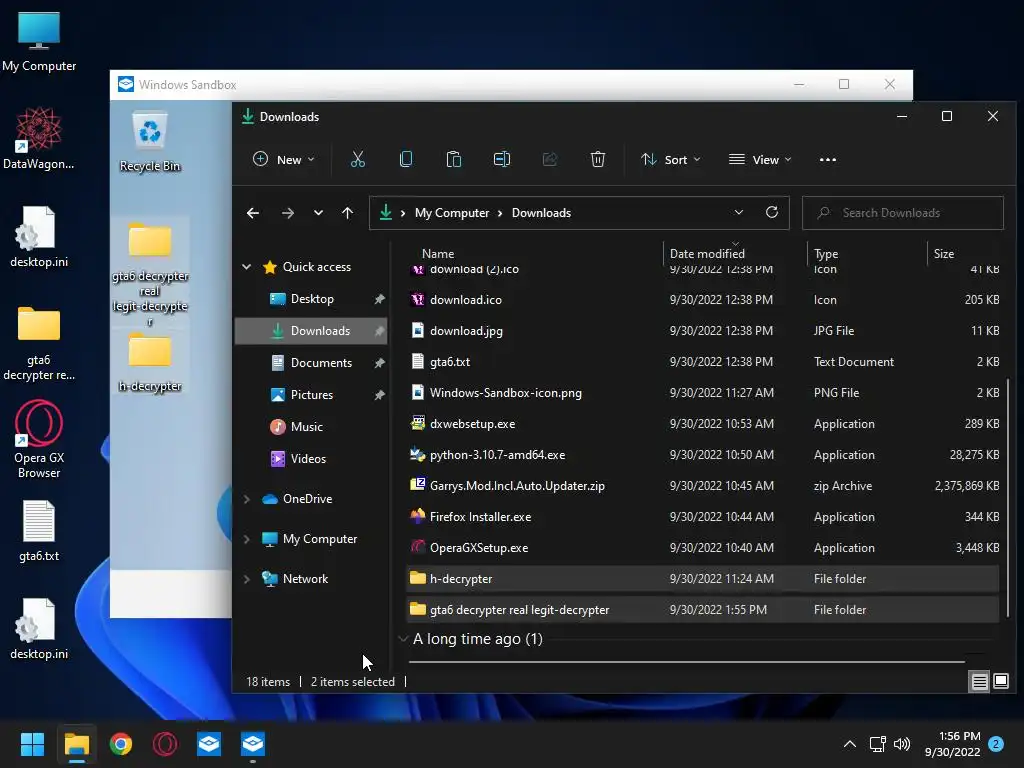
Task: Select download.jpg file
Action: coord(702,330)
